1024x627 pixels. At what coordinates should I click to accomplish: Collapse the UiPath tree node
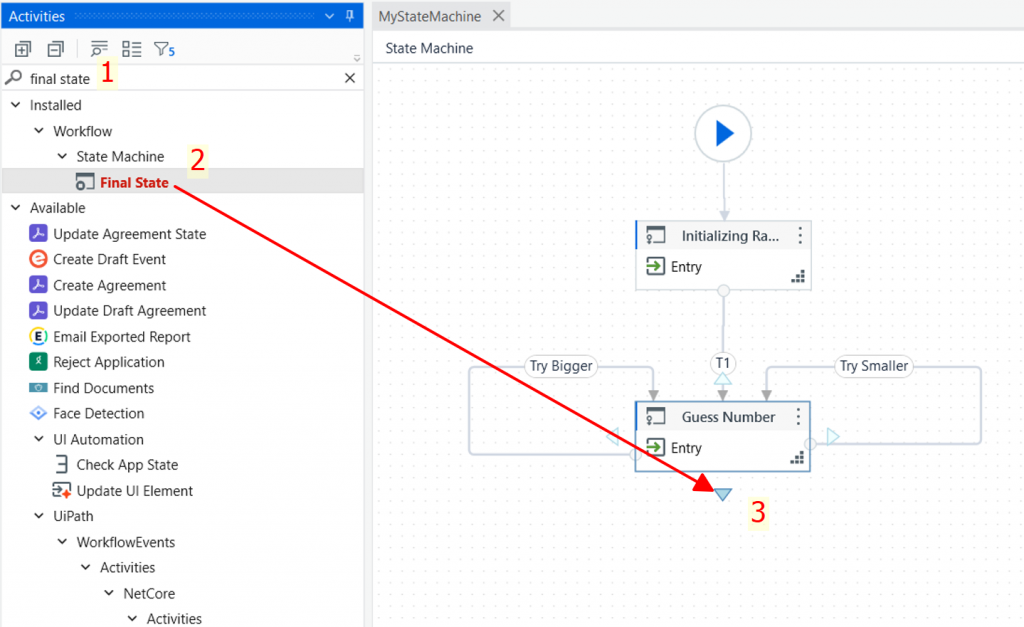pyautogui.click(x=39, y=516)
